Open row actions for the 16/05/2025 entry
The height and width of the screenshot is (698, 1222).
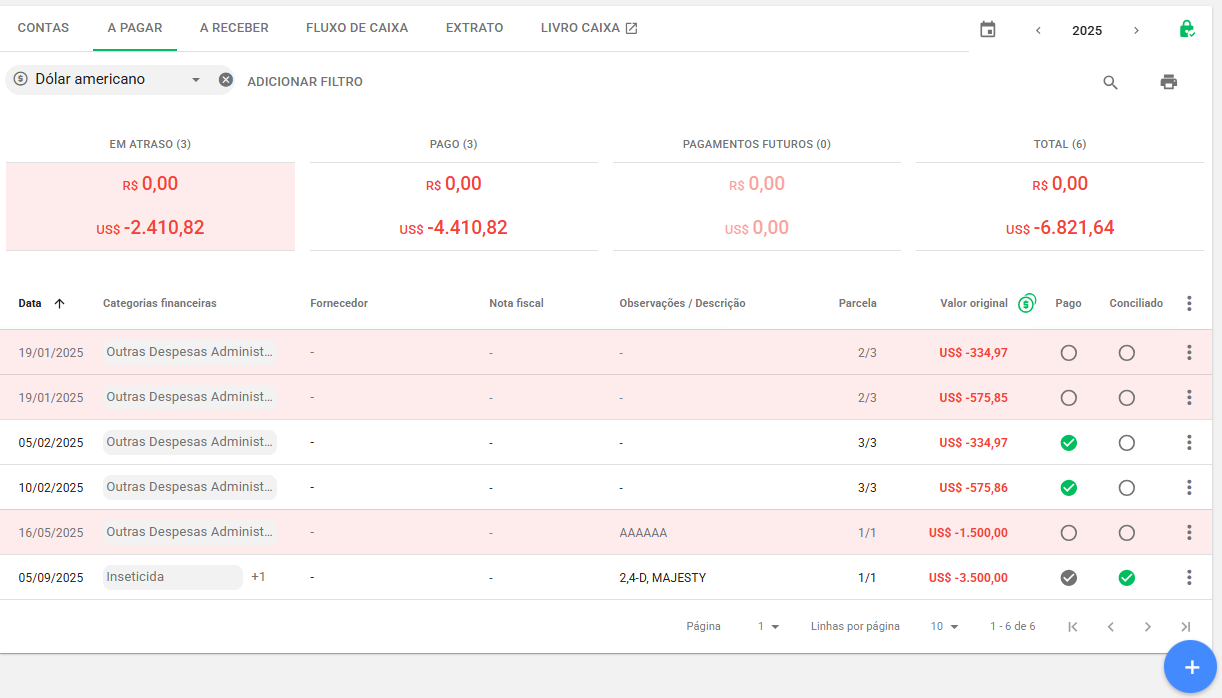click(x=1189, y=533)
